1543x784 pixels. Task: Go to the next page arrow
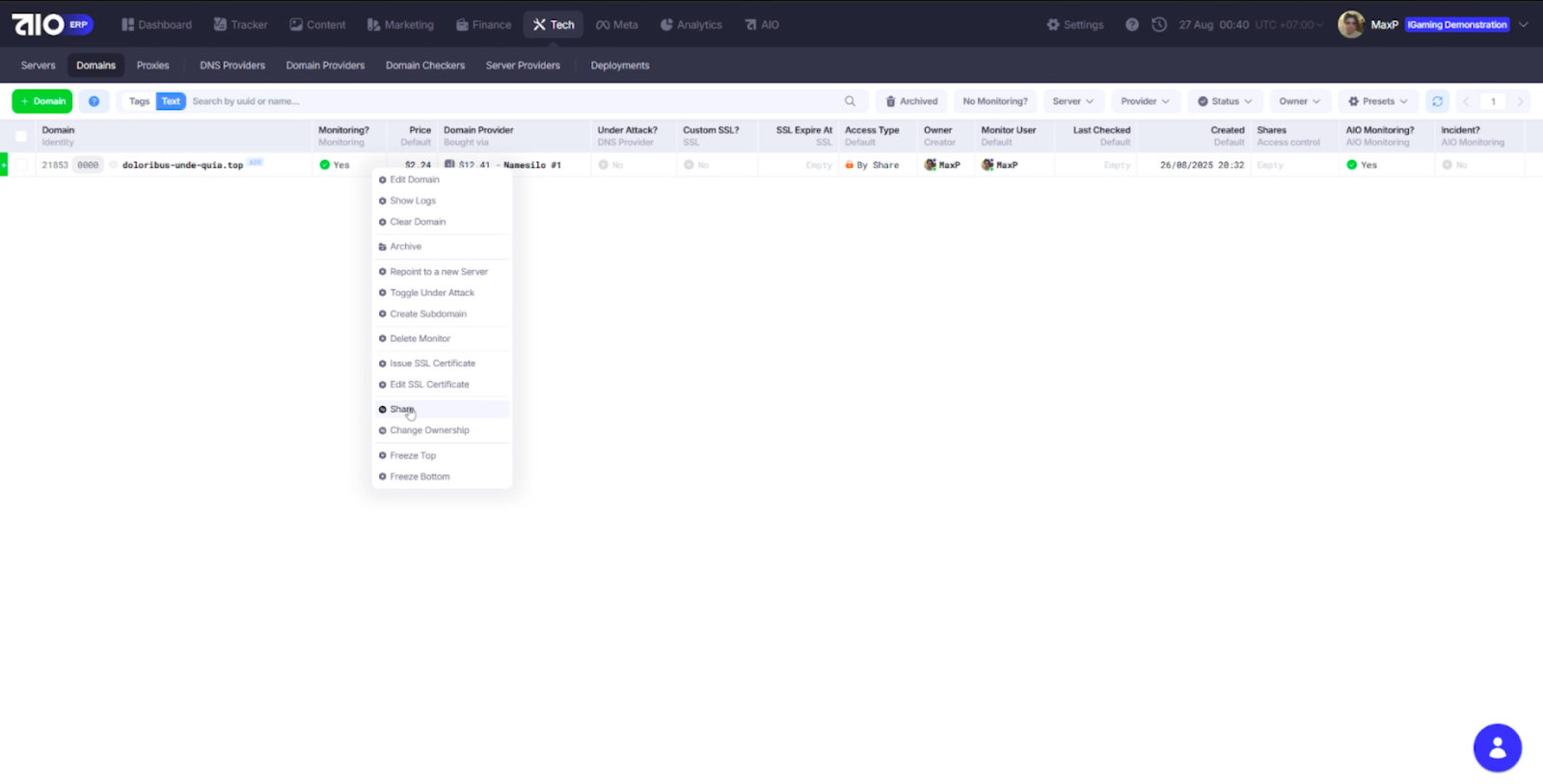click(x=1520, y=101)
